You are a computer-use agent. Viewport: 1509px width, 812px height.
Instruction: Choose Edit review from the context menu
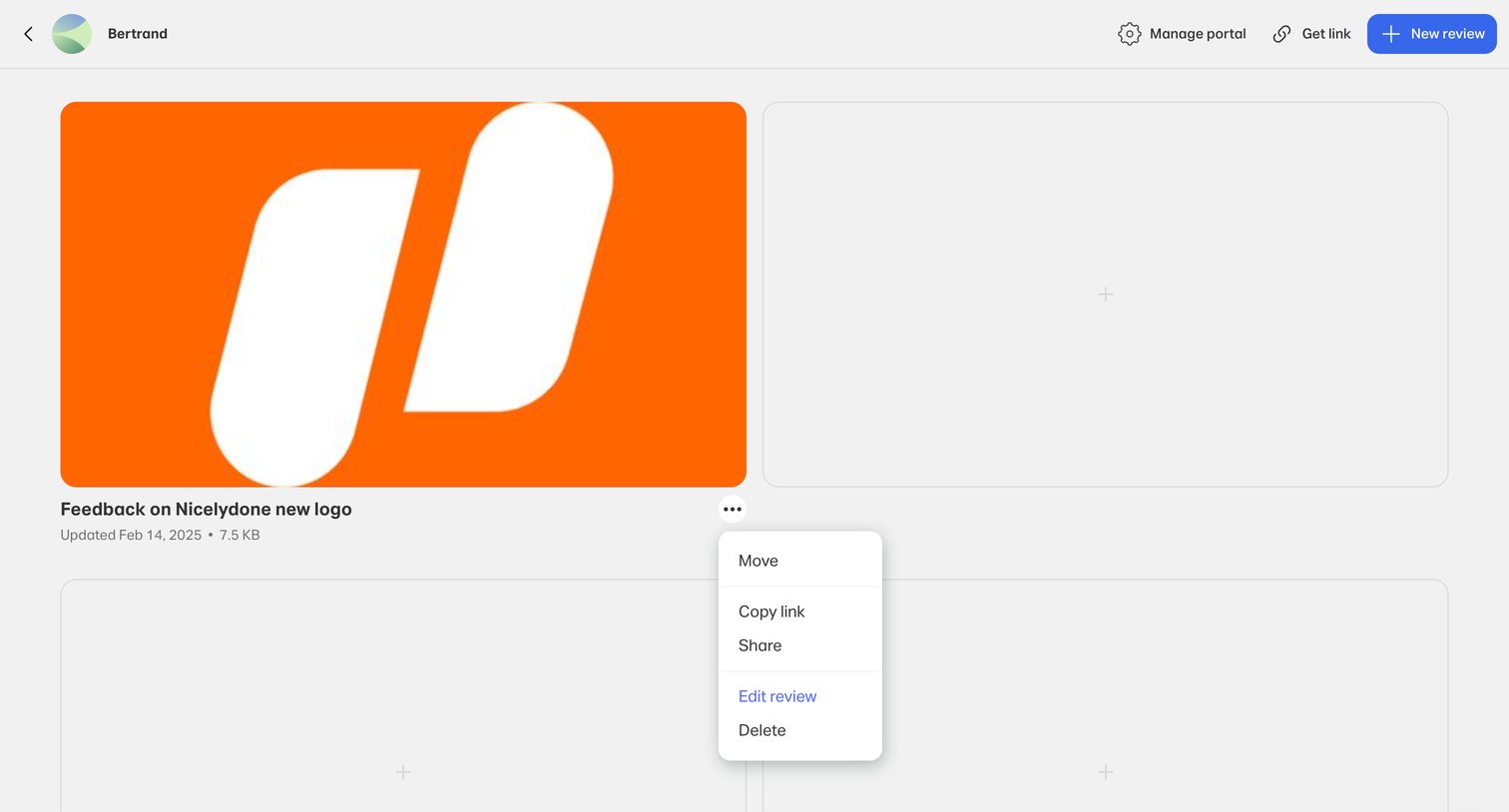[777, 696]
